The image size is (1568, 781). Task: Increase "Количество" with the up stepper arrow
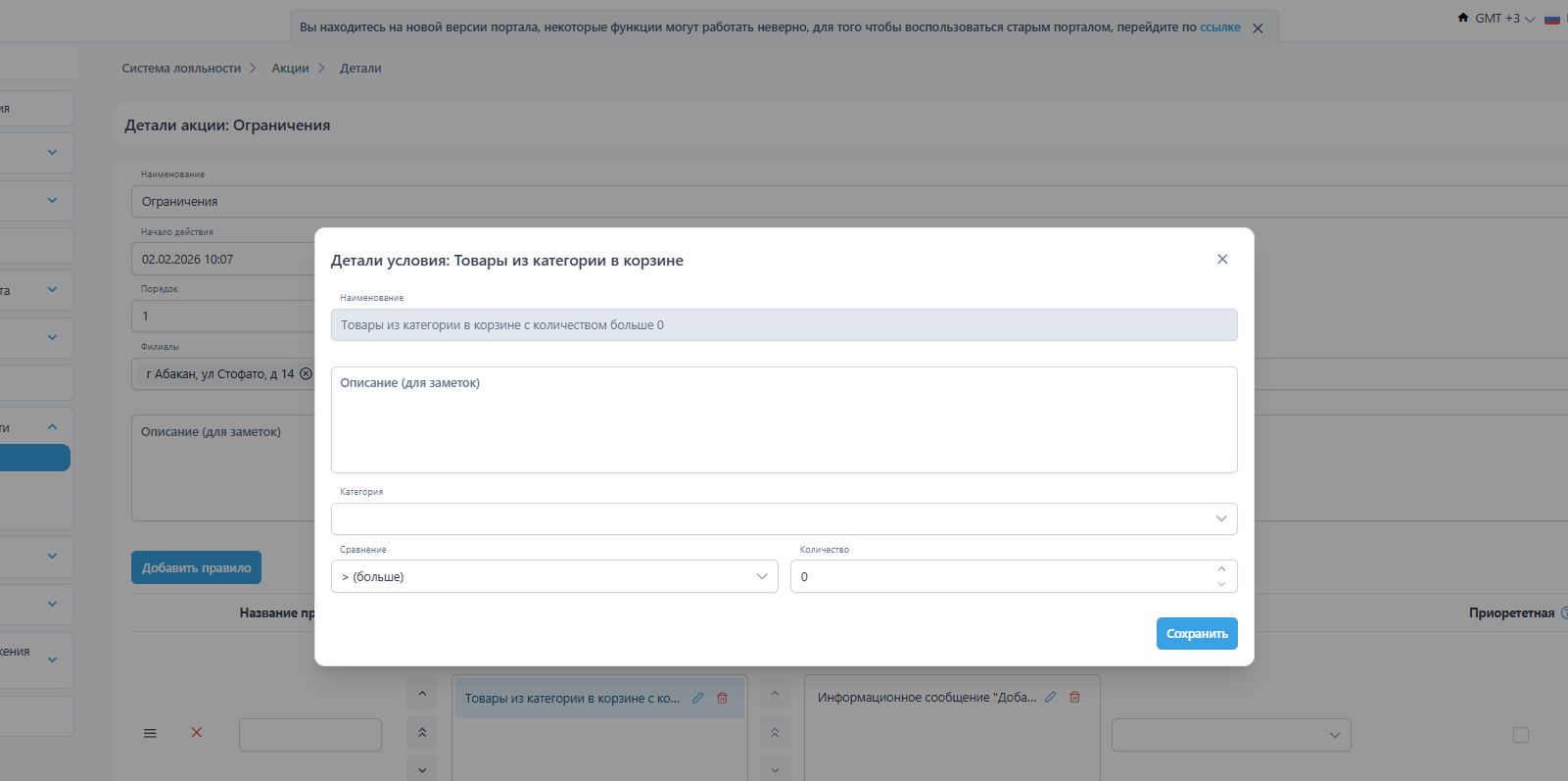pyautogui.click(x=1220, y=569)
